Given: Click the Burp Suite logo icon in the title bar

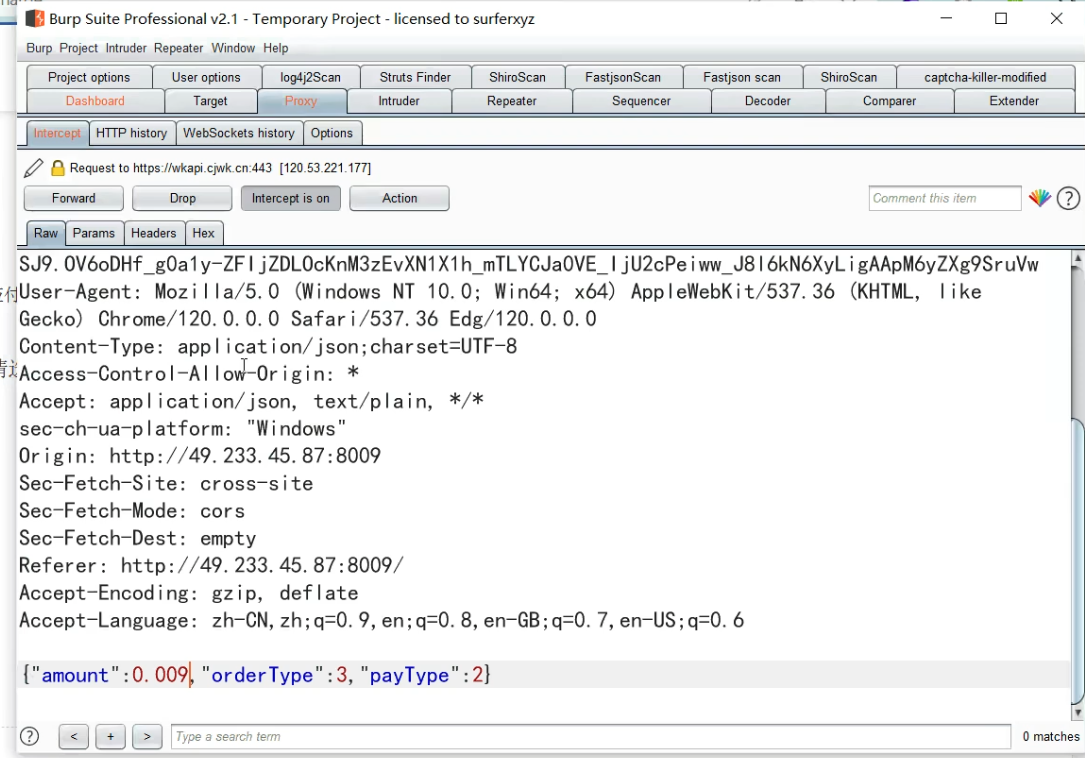Looking at the screenshot, I should coord(35,19).
